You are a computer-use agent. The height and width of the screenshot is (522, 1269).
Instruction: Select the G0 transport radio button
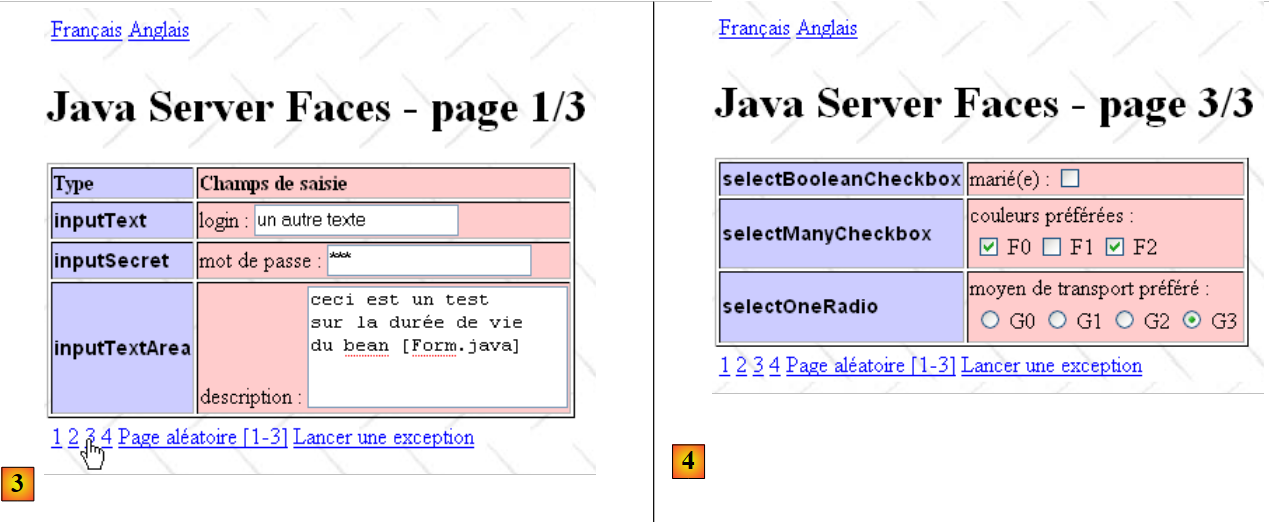click(x=991, y=321)
